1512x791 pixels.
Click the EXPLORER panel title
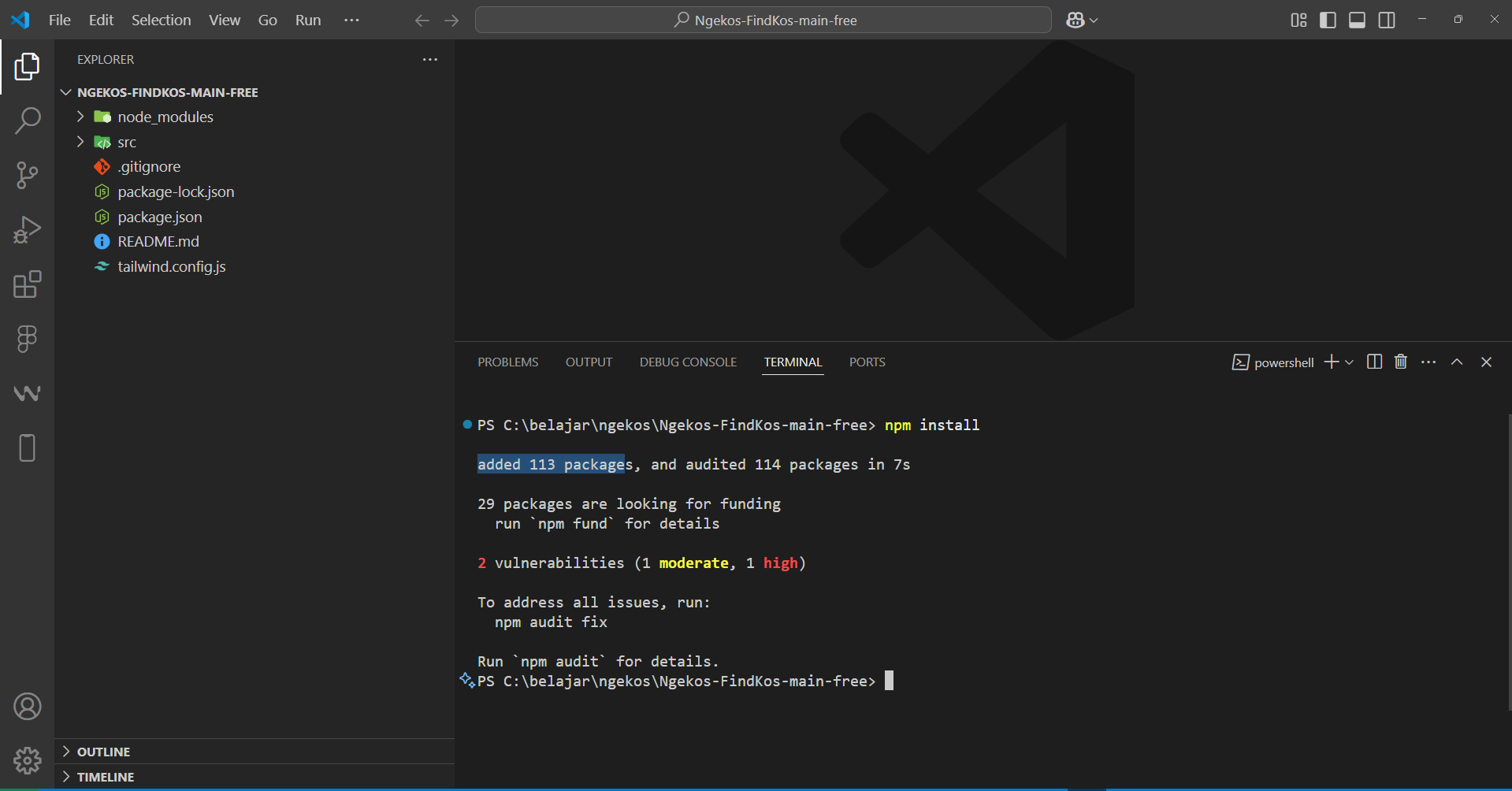point(106,60)
